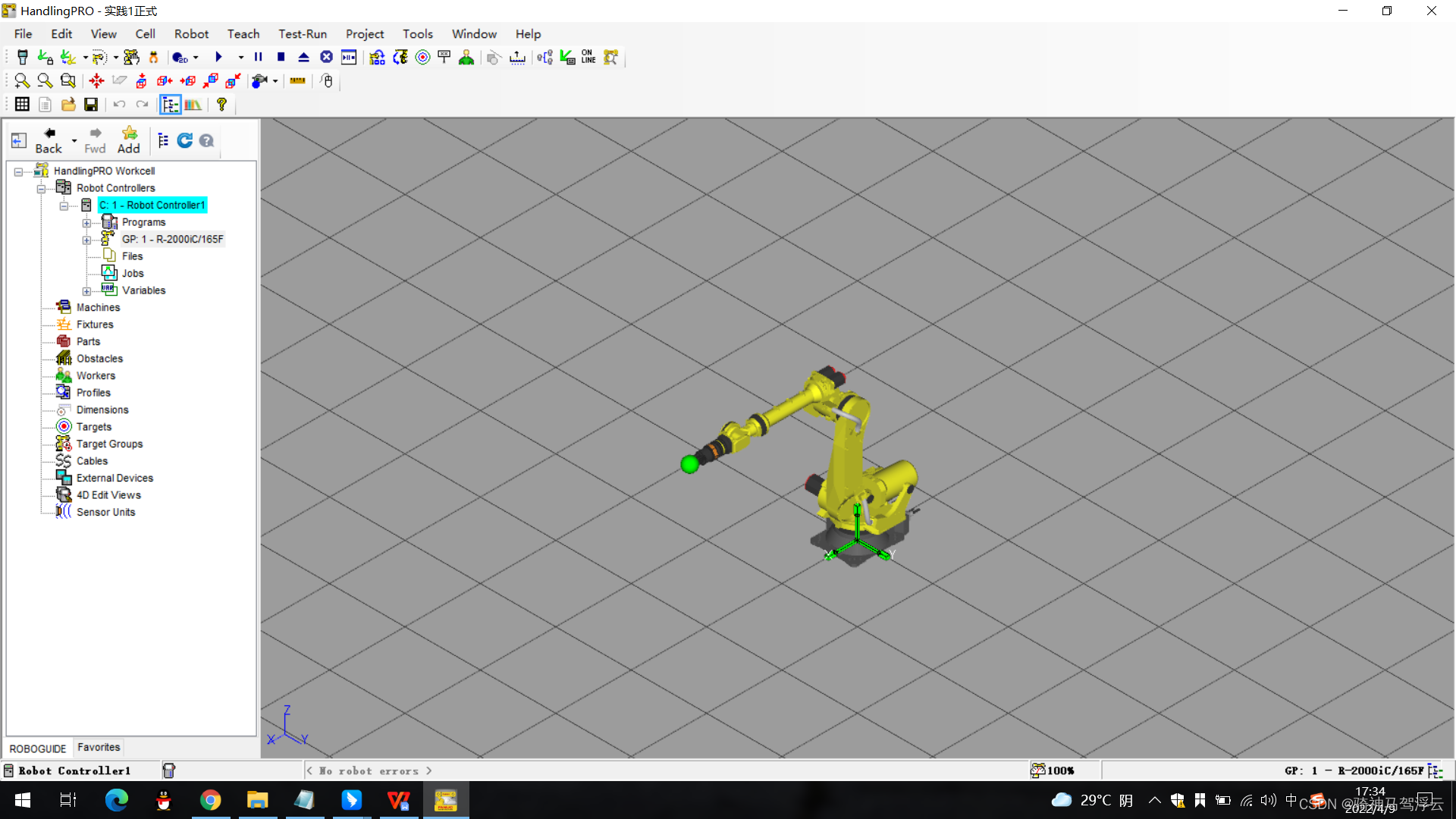Open the File menu

24,34
